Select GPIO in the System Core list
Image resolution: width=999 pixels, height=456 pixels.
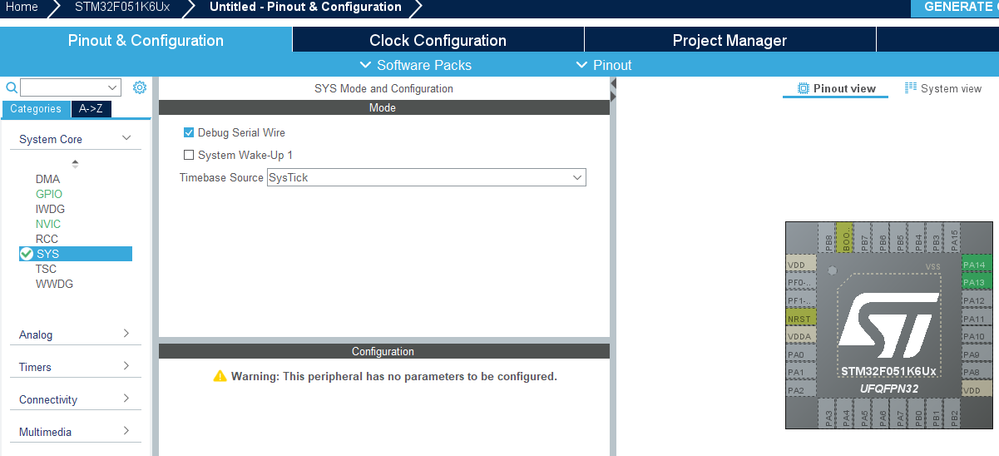click(x=49, y=194)
